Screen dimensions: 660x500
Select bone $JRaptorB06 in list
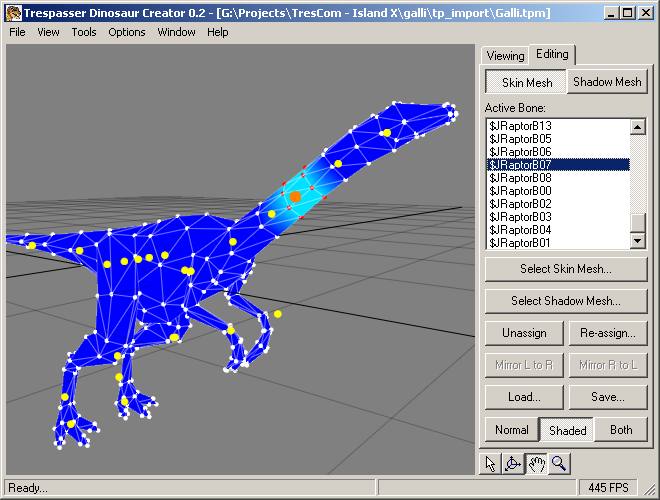tap(558, 152)
